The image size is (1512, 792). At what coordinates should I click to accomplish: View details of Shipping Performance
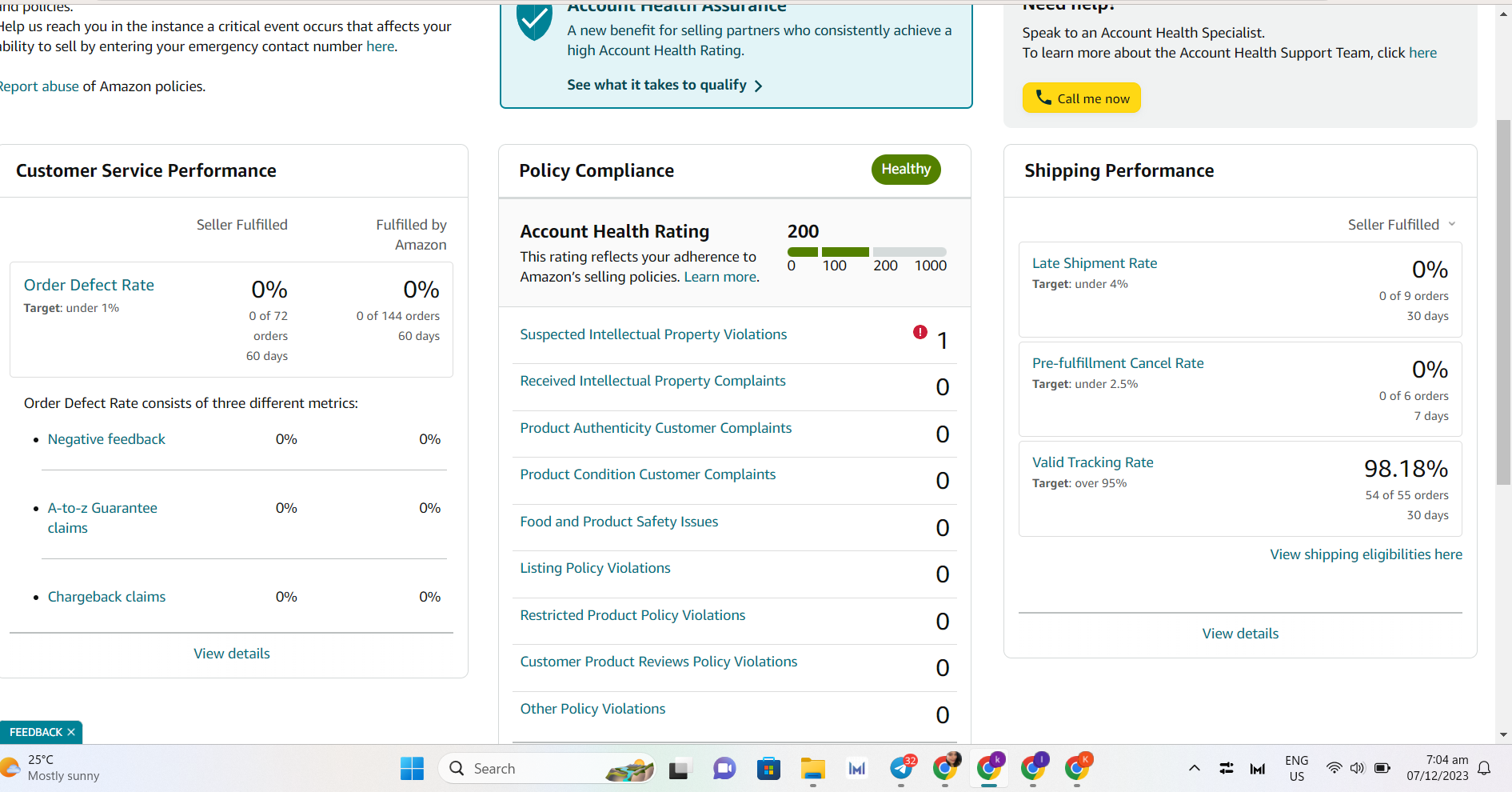1240,634
